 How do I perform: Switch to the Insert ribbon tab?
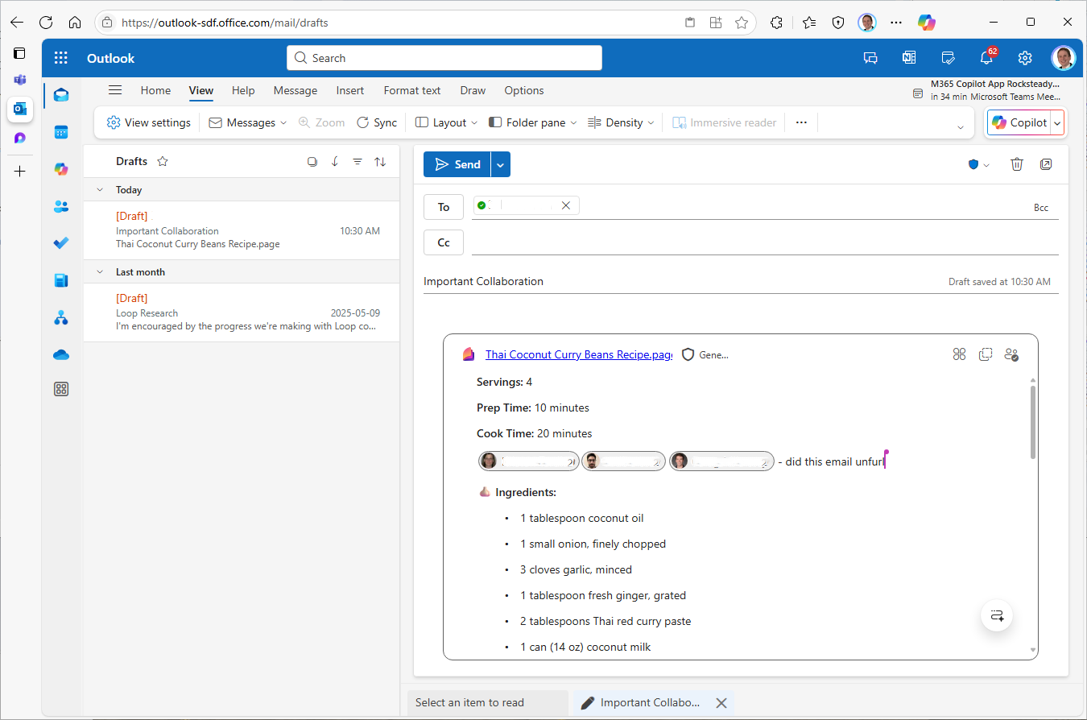[x=350, y=90]
